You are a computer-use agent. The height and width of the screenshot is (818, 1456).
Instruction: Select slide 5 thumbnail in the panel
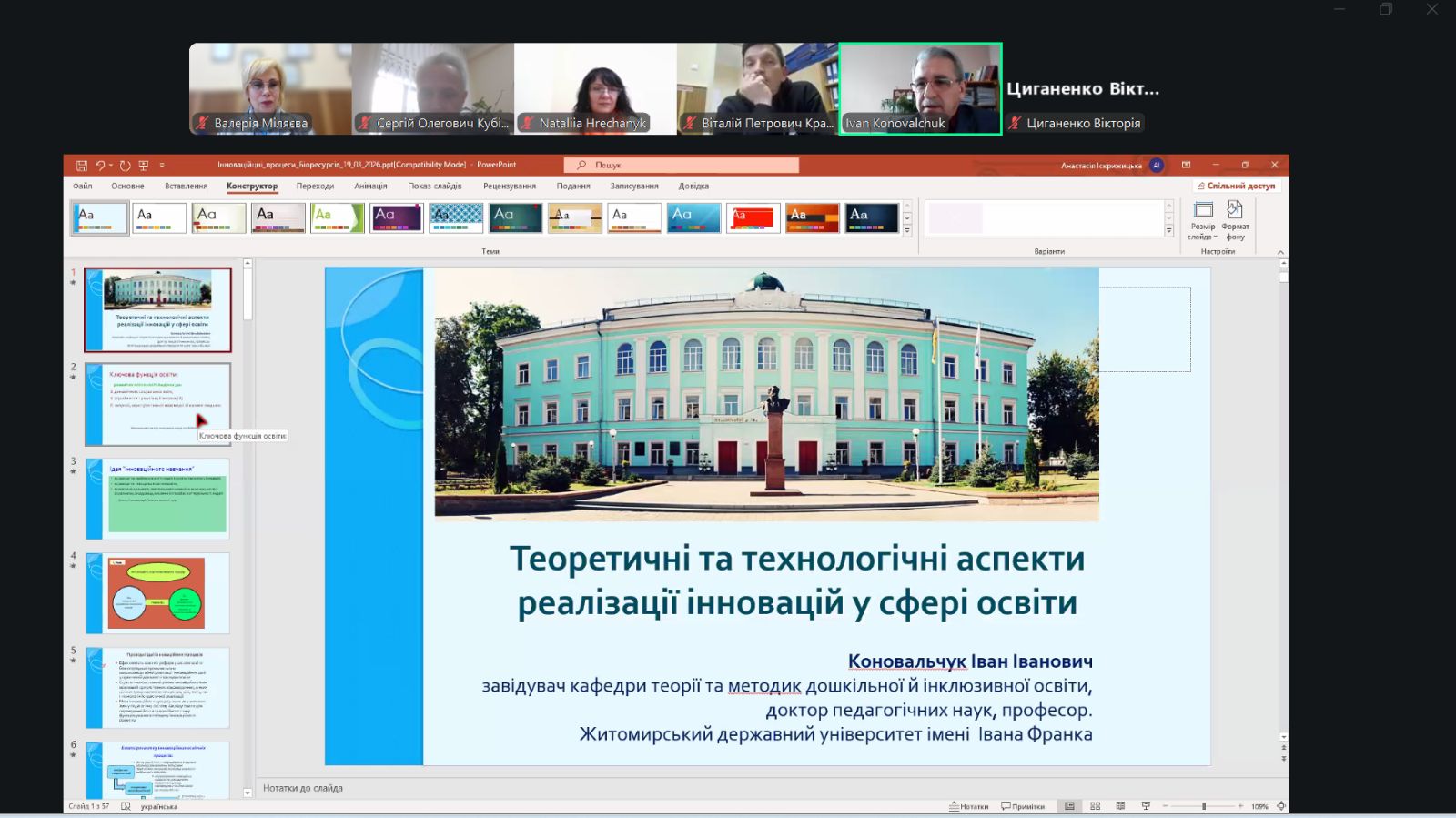click(158, 688)
